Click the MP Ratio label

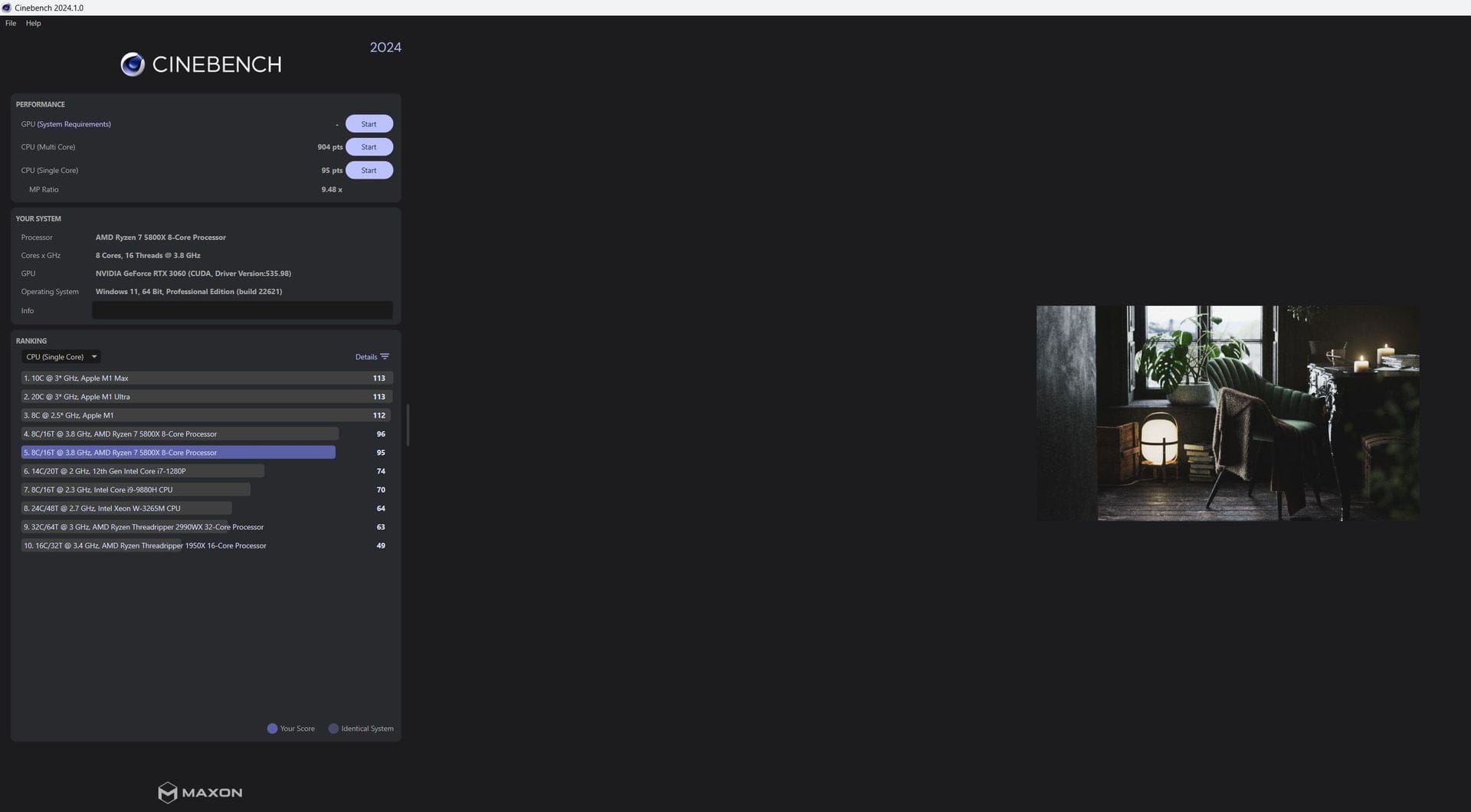tap(44, 189)
